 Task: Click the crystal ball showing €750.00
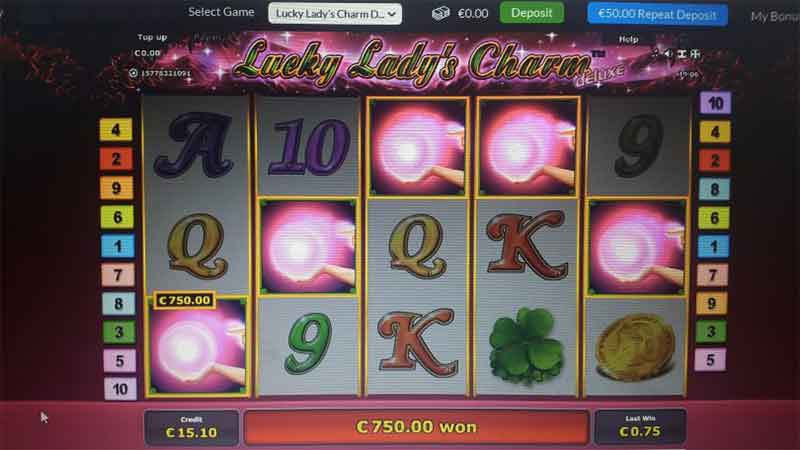click(198, 346)
